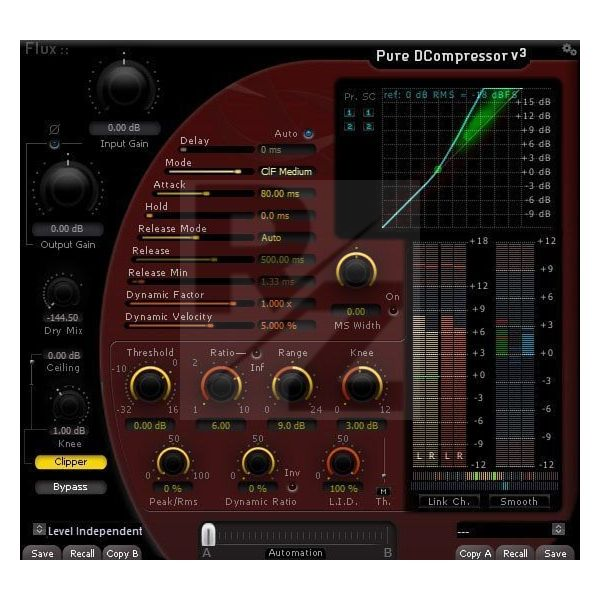600x600 pixels.
Task: Click the Dynamic Factor slider
Action: [190, 304]
